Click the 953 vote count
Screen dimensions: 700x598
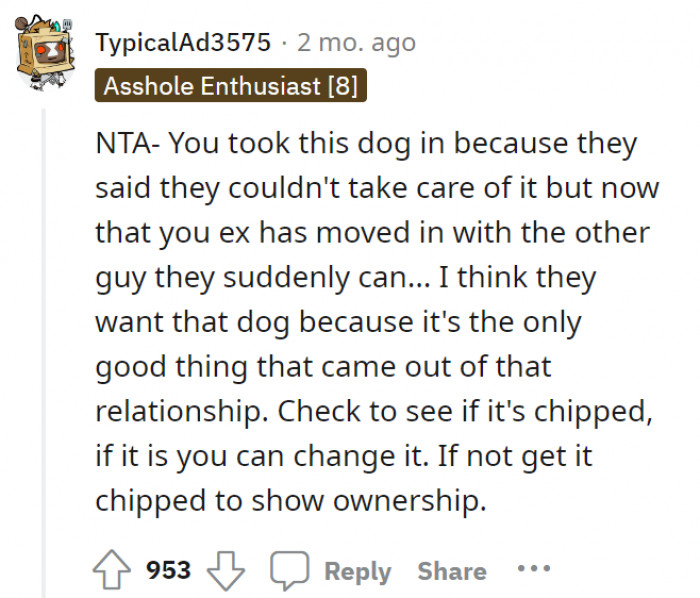pos(168,570)
